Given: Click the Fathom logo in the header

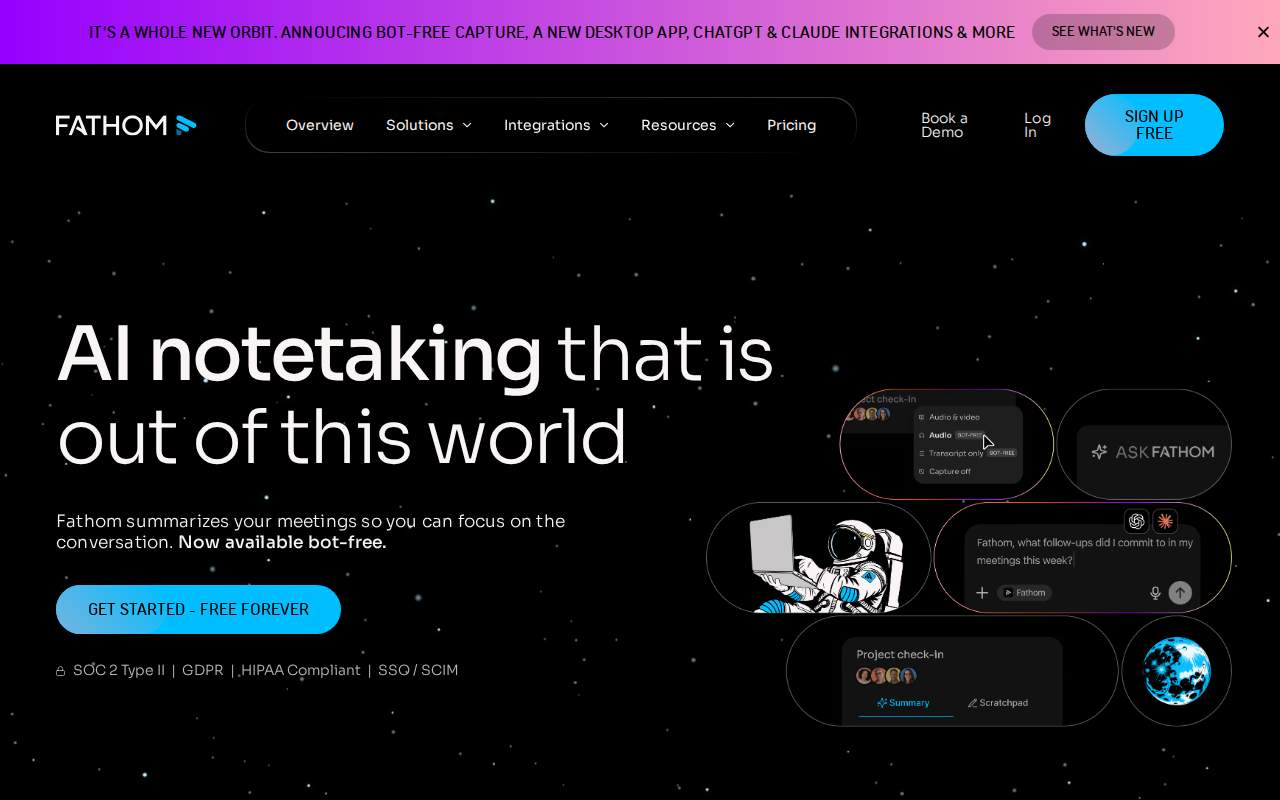Looking at the screenshot, I should (x=126, y=125).
